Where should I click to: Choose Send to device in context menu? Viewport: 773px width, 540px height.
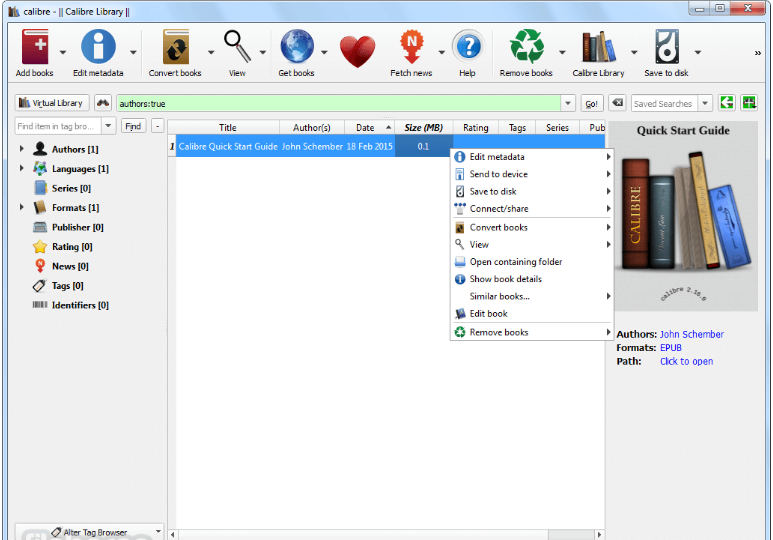pyautogui.click(x=532, y=174)
